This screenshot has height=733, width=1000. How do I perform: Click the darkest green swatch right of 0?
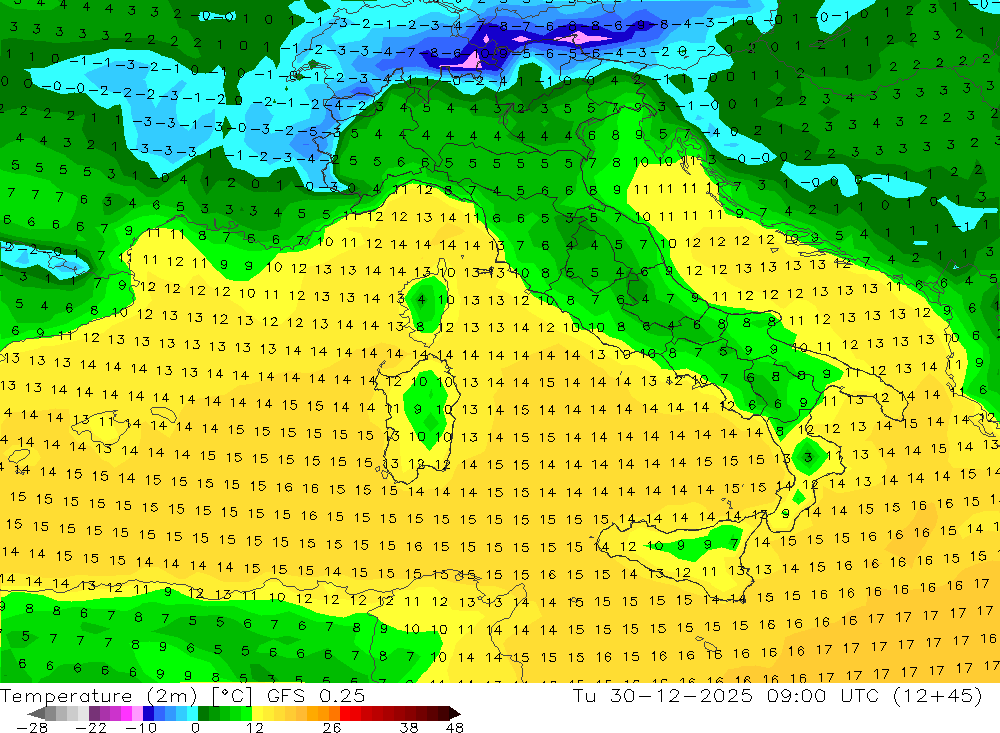coord(203,713)
